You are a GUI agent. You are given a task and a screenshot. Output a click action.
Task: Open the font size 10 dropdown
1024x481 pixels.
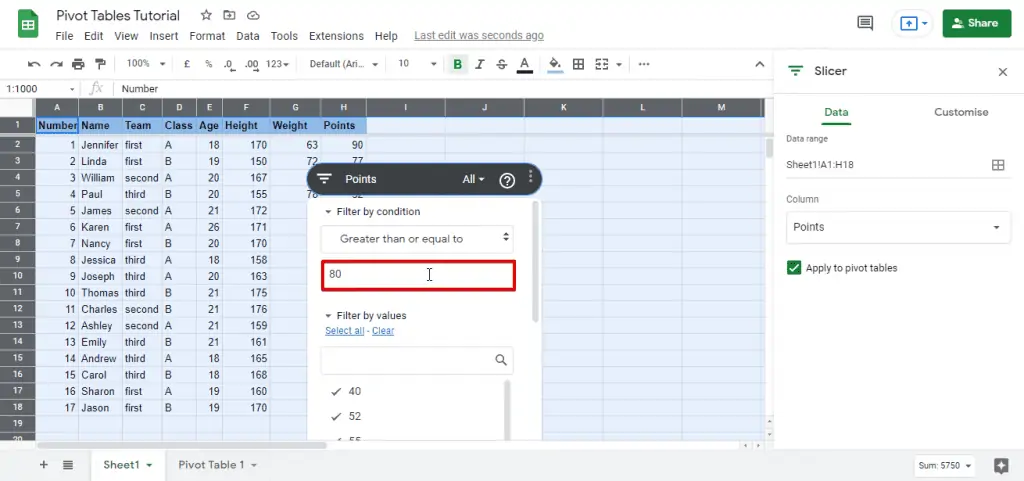417,64
